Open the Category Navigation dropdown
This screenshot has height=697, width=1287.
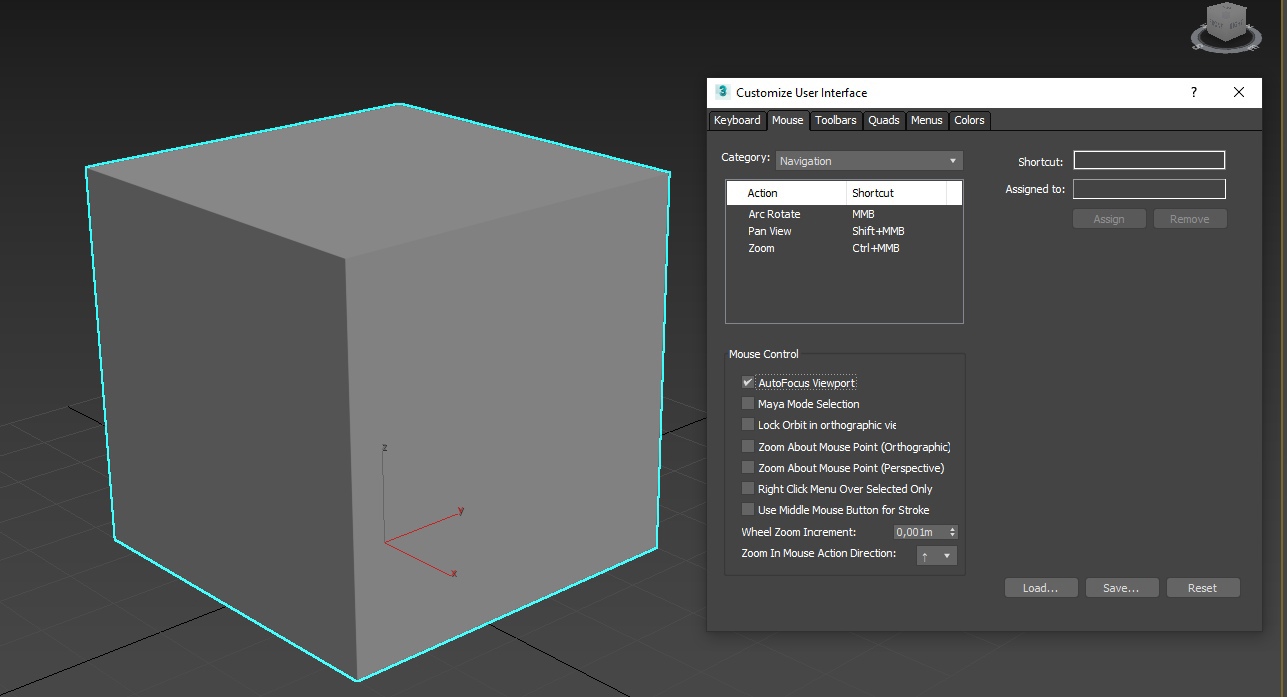[x=869, y=160]
